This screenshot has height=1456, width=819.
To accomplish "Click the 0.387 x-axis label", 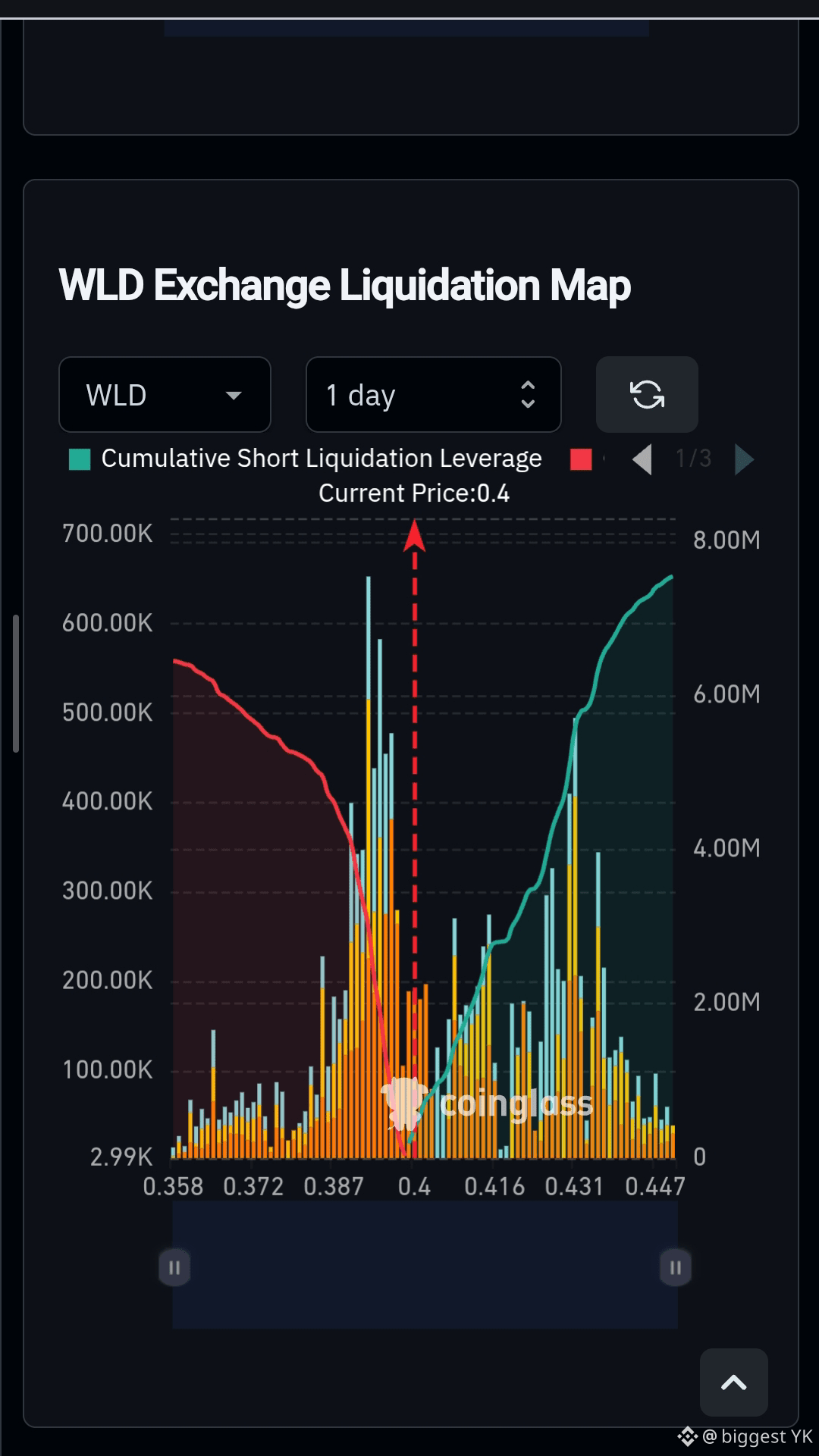I will click(x=334, y=1186).
